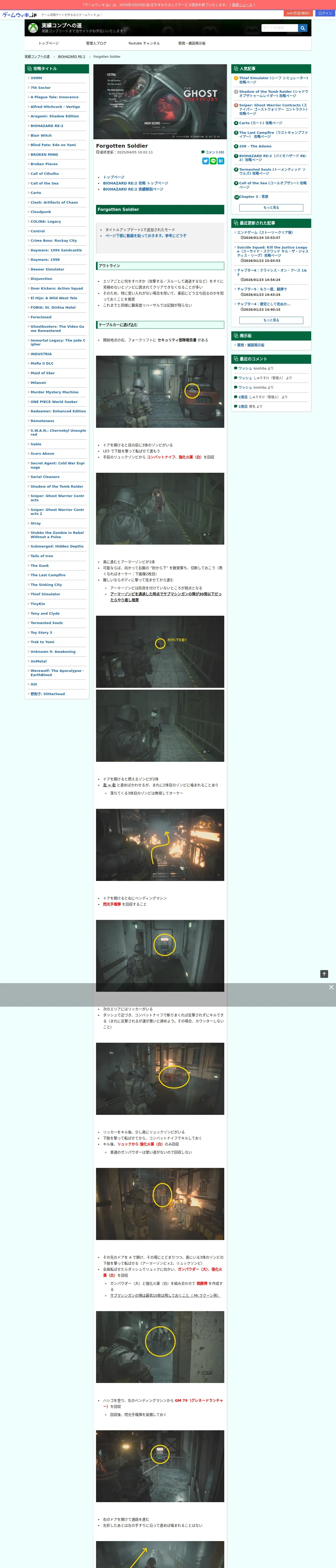Click the magnifier search button
336x1568 pixels.
303,28
